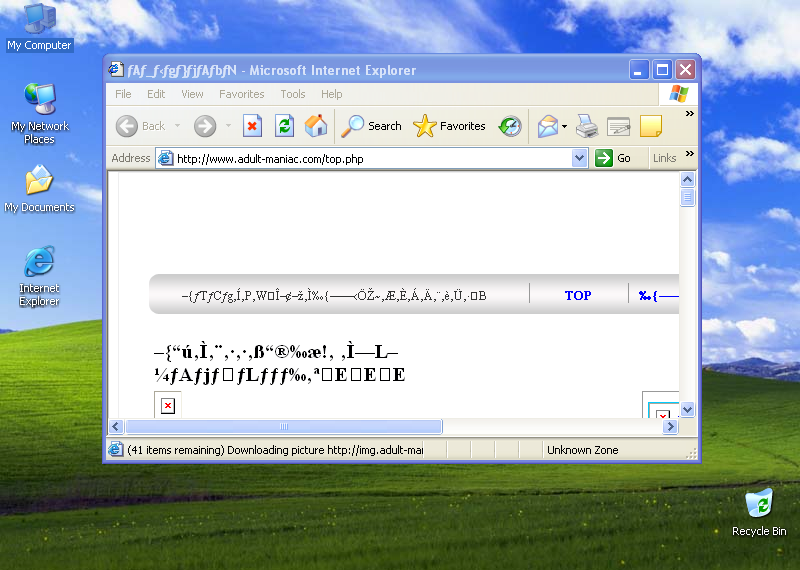Open the Favorites menu
Viewport: 800px width, 570px height.
[x=241, y=94]
